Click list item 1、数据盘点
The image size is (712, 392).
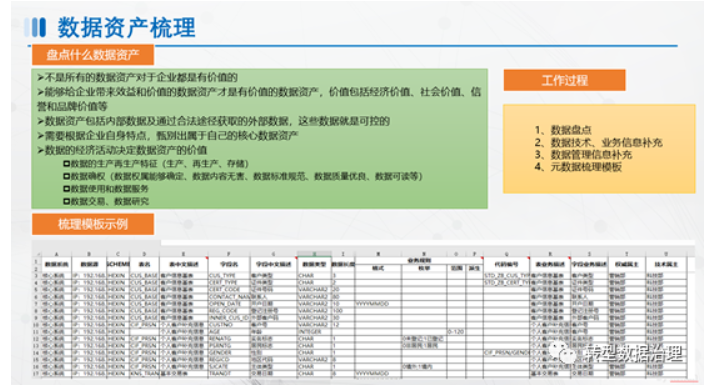563,130
